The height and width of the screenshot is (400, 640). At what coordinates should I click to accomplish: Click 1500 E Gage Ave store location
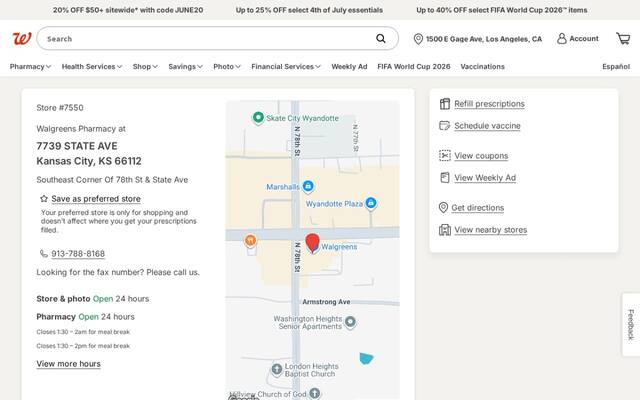click(x=484, y=39)
